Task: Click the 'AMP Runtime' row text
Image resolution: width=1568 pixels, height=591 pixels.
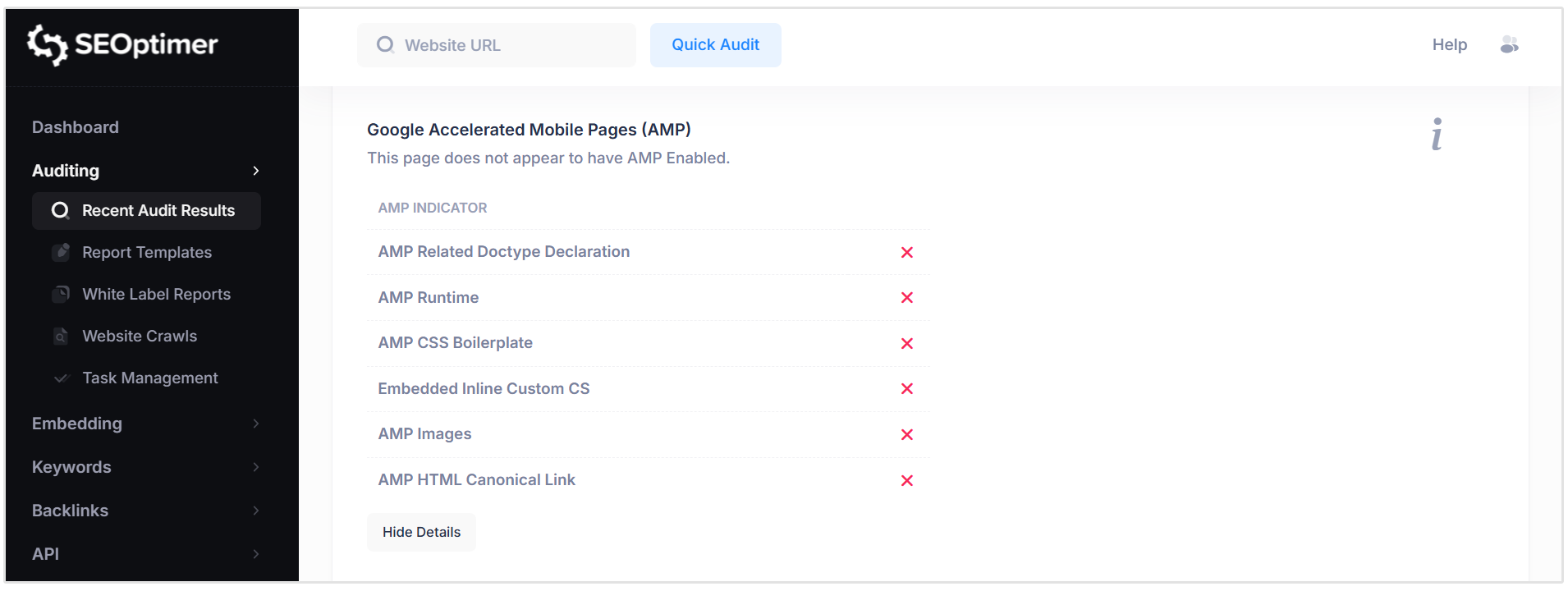Action: coord(429,297)
